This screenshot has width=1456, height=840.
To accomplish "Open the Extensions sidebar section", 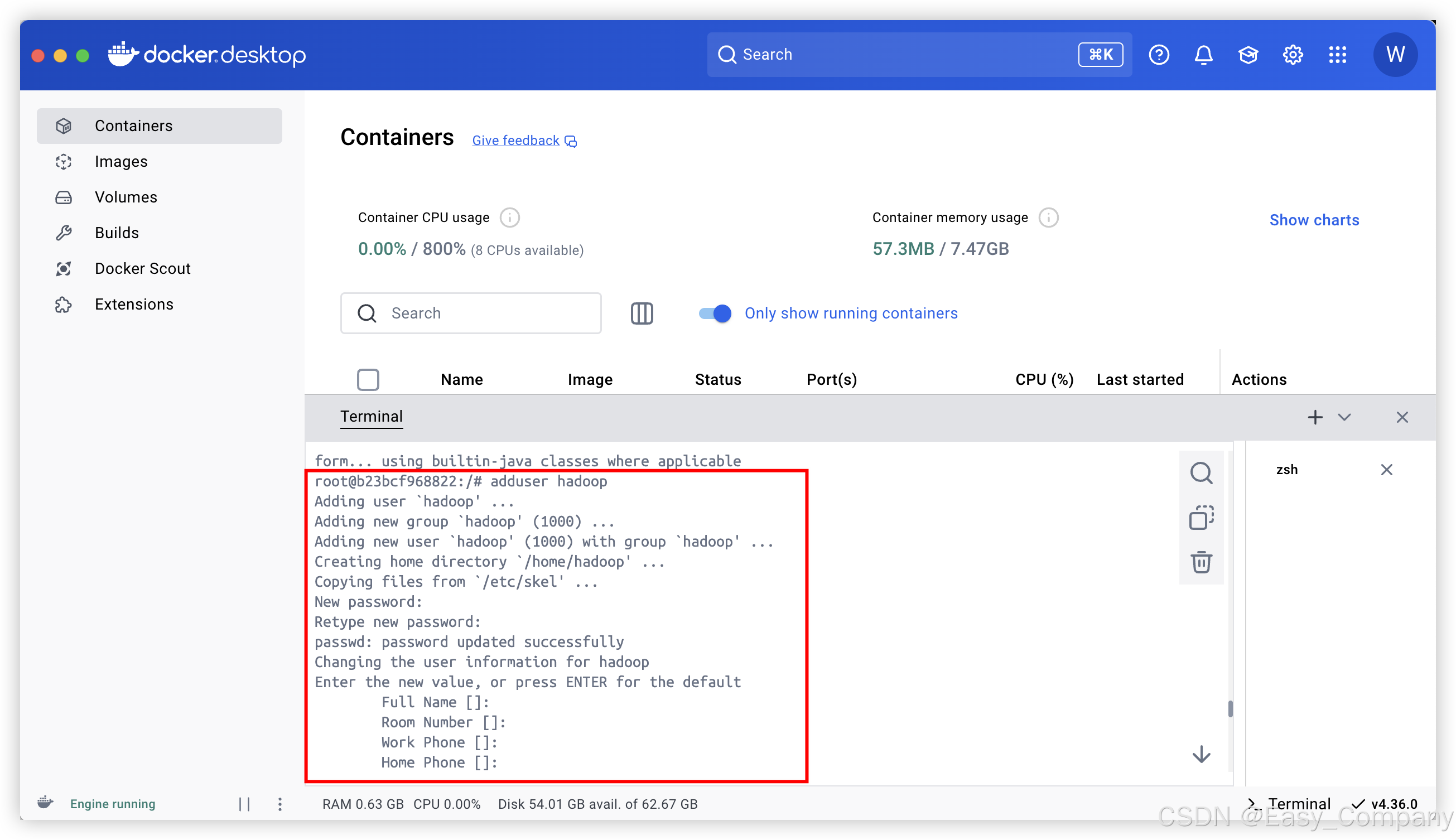I will pyautogui.click(x=159, y=305).
